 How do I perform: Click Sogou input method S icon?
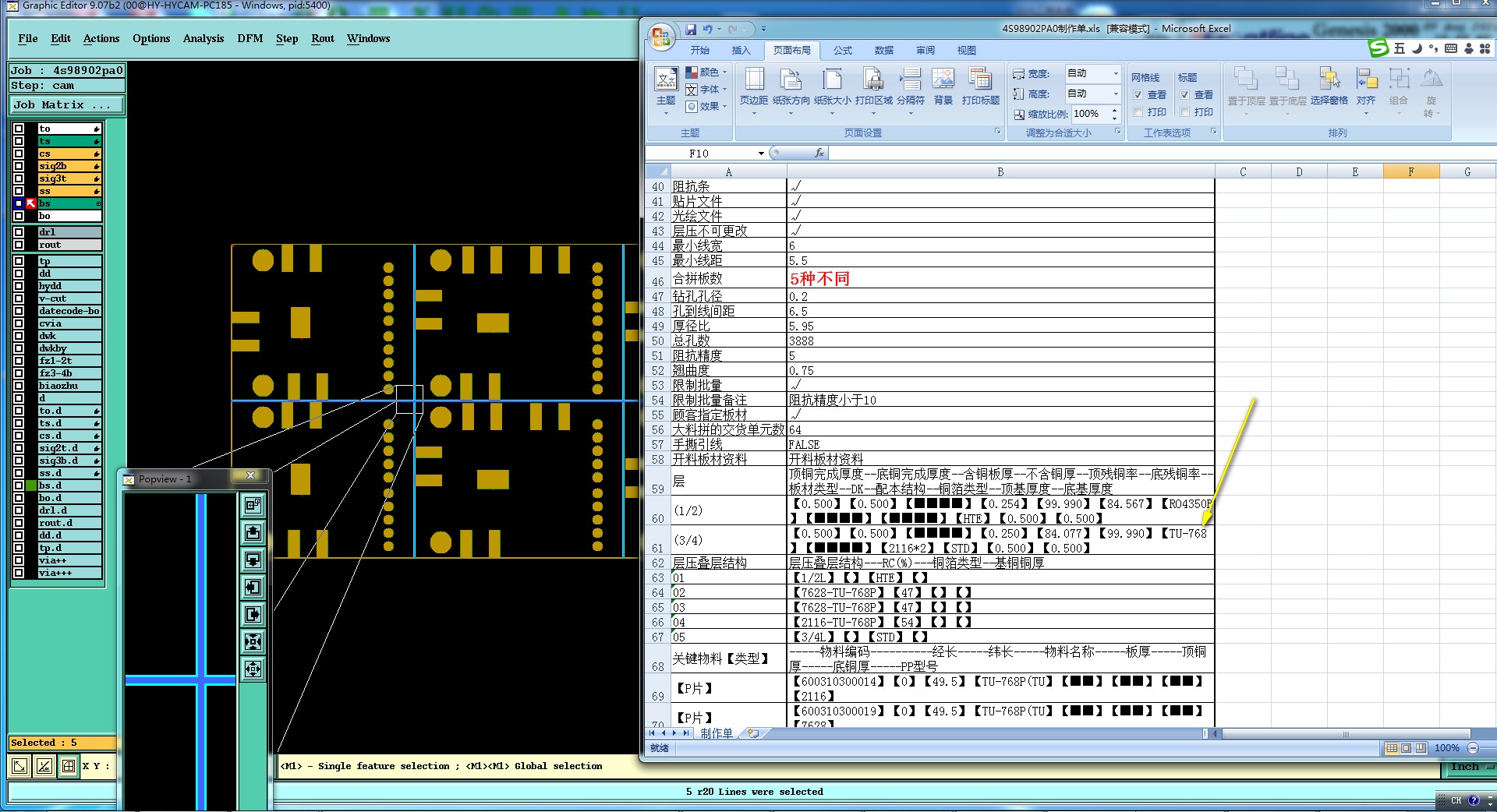tap(1379, 48)
